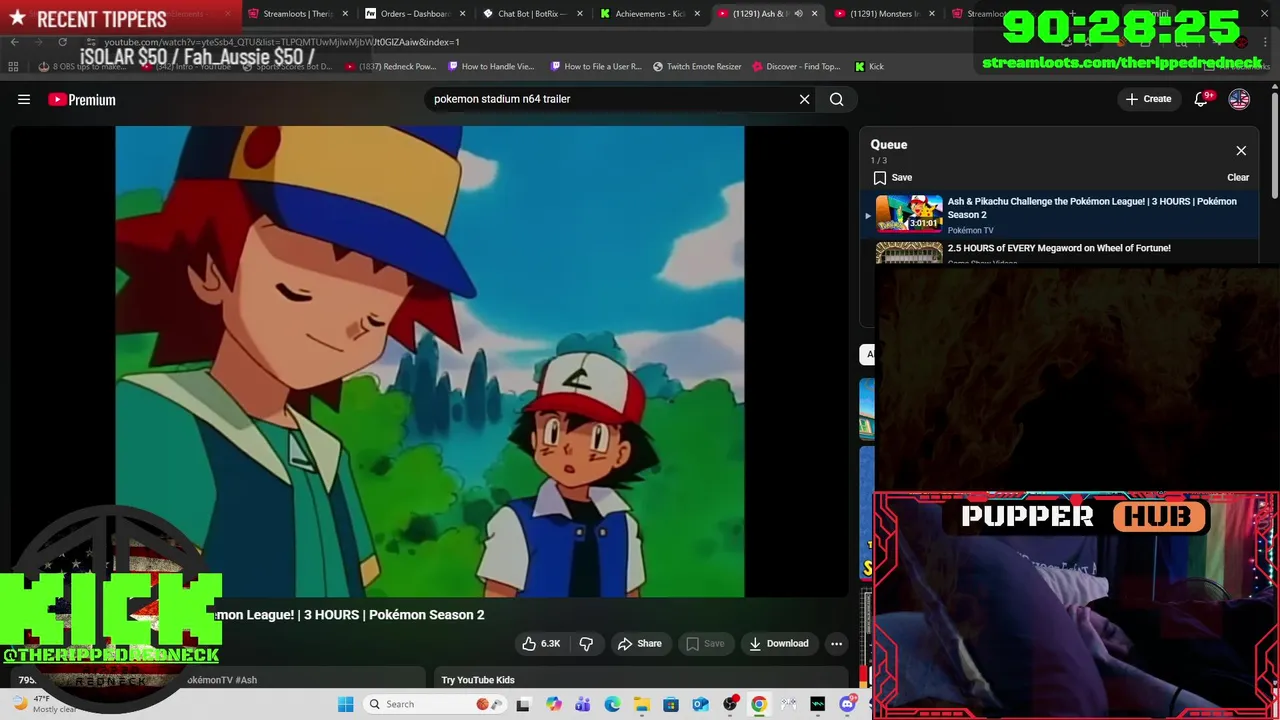This screenshot has height=720, width=1280.
Task: Clear the search box with the X
Action: pos(804,99)
